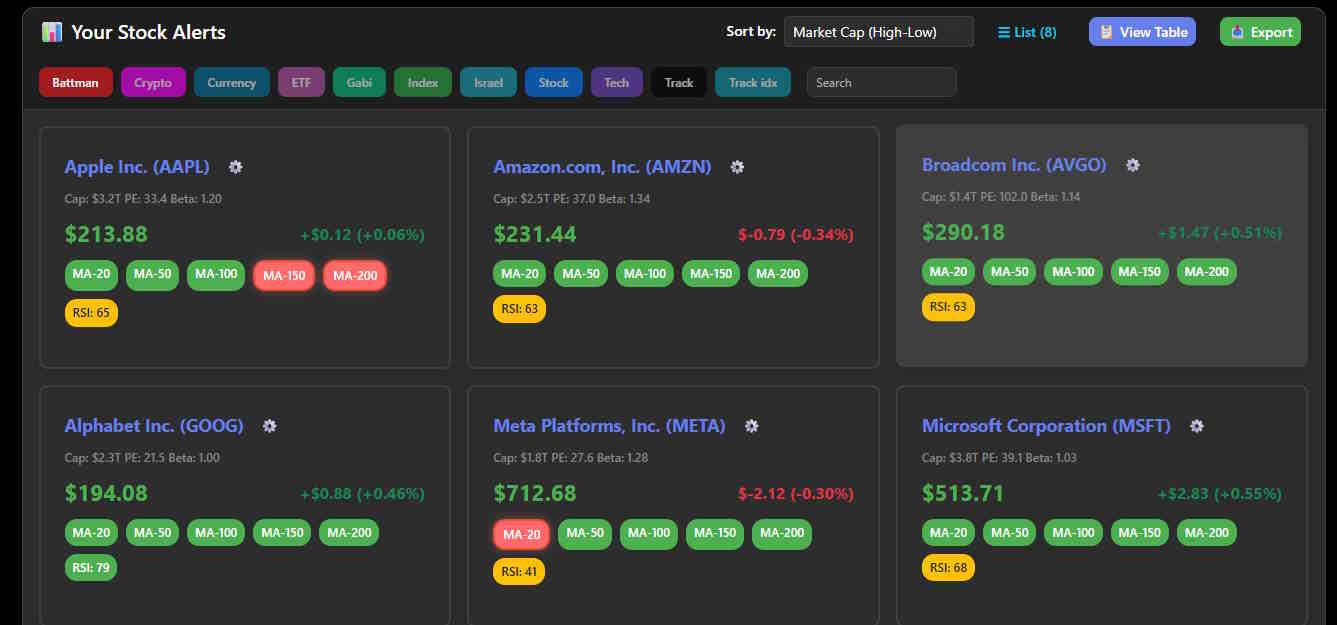This screenshot has height=625, width=1337.
Task: Filter by Battman tag
Action: point(76,83)
